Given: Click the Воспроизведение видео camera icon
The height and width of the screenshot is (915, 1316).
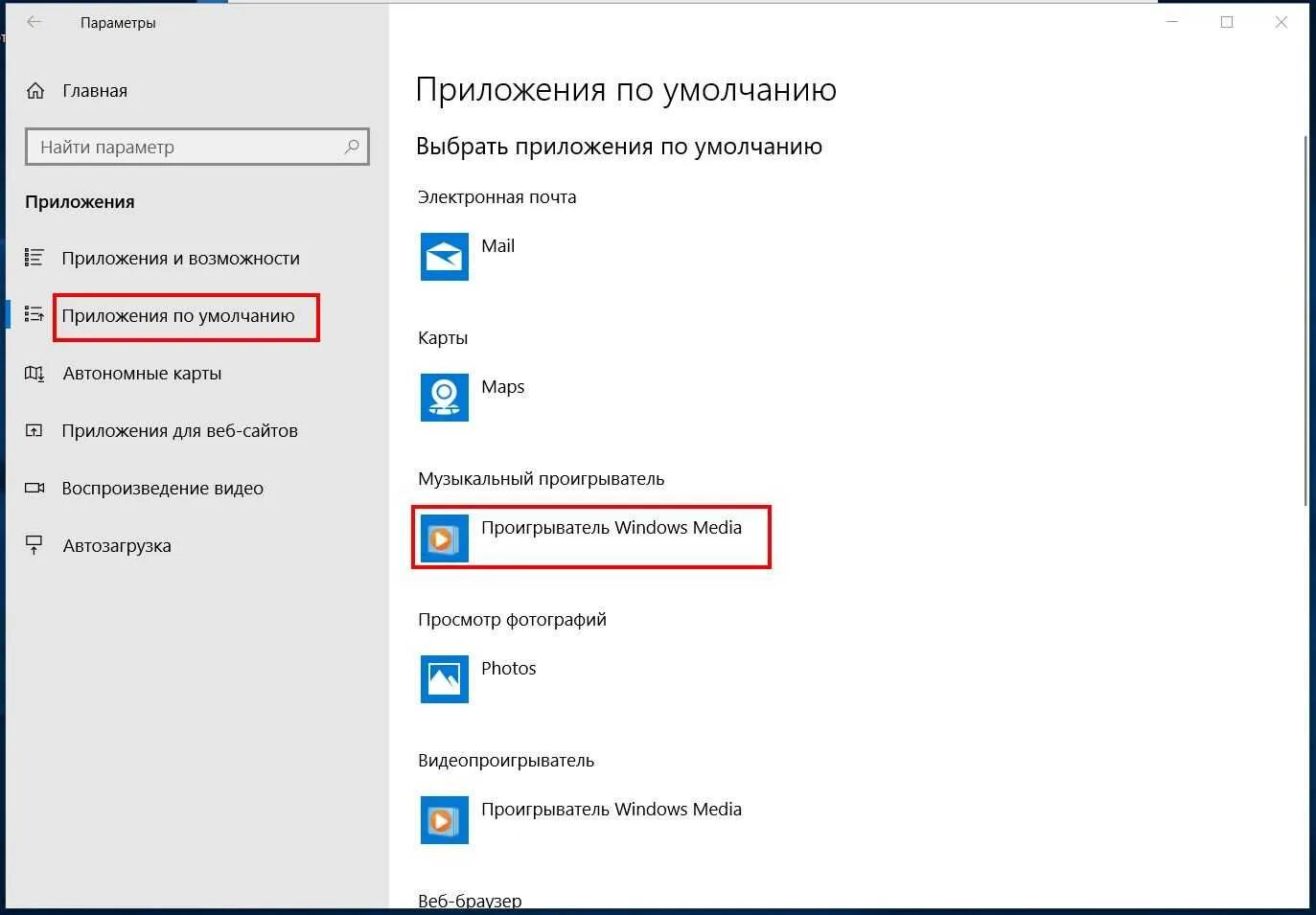Looking at the screenshot, I should (35, 488).
